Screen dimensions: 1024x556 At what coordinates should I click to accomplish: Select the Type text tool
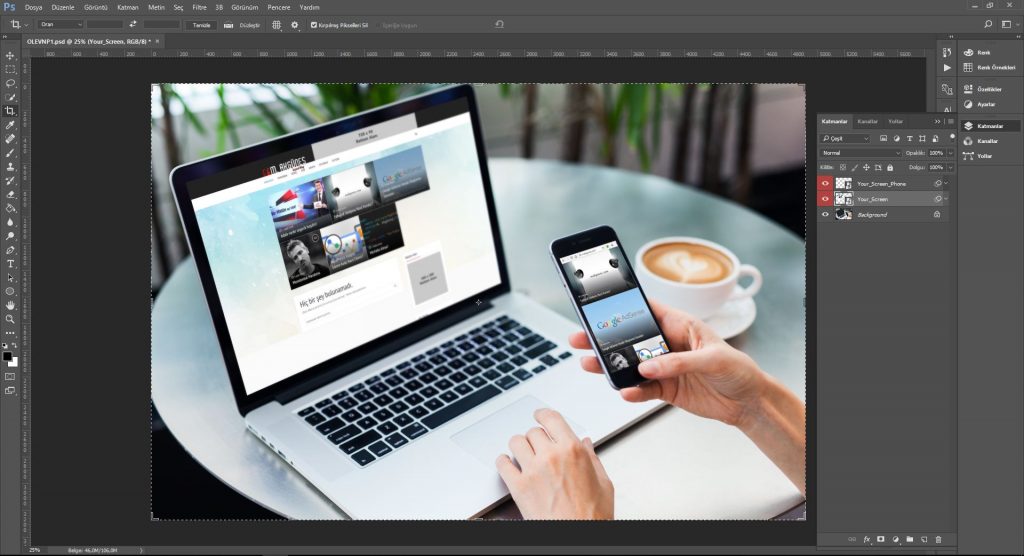click(10, 263)
